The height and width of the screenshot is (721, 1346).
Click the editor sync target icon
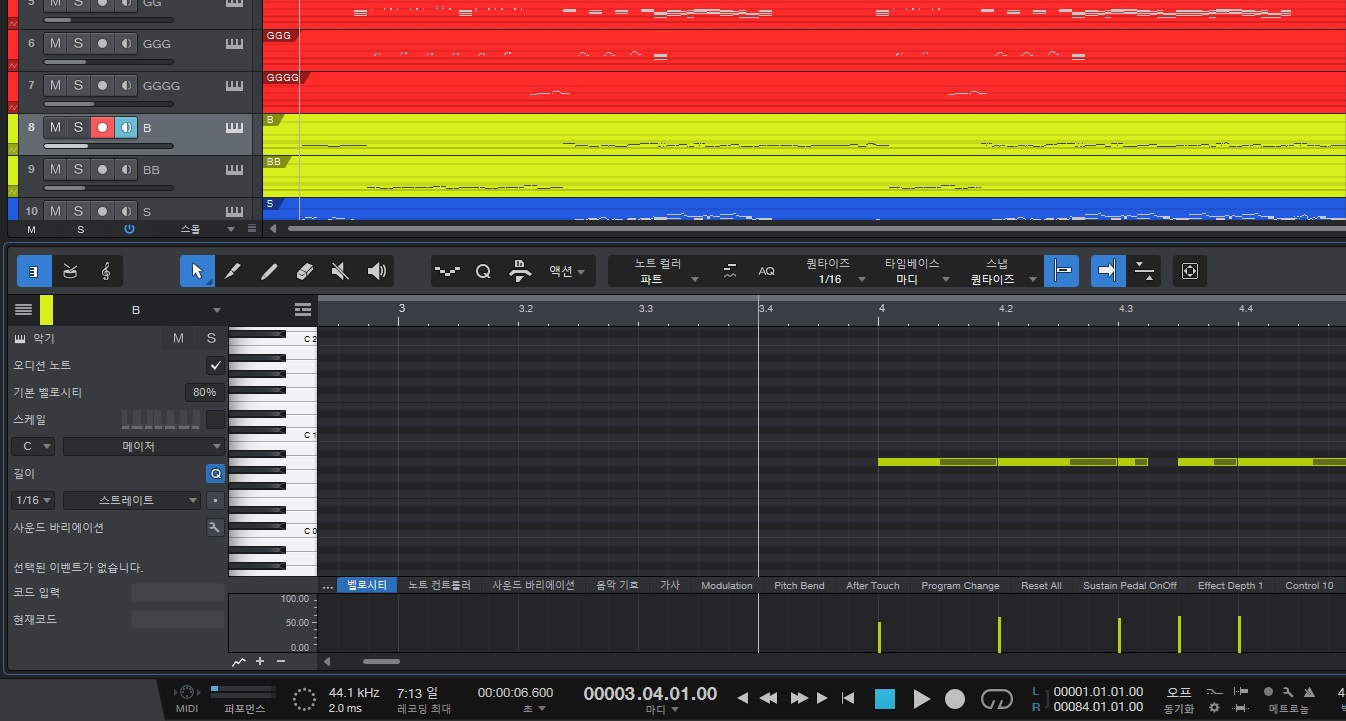(x=1189, y=271)
